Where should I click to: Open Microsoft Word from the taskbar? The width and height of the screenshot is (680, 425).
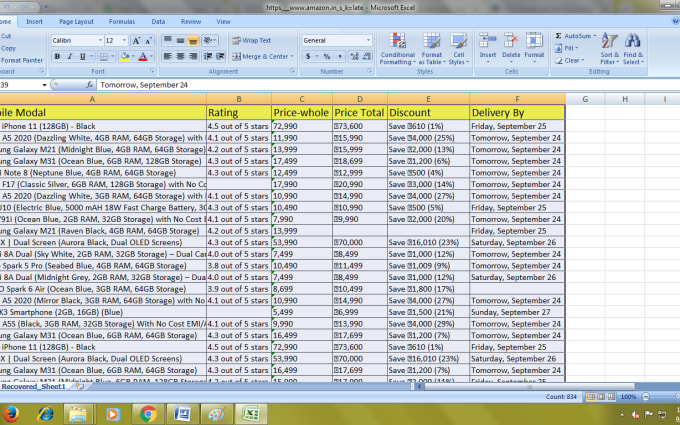[x=182, y=414]
